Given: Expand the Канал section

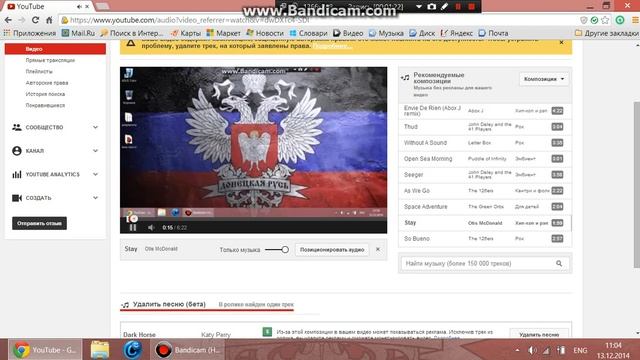Looking at the screenshot, I should point(55,151).
